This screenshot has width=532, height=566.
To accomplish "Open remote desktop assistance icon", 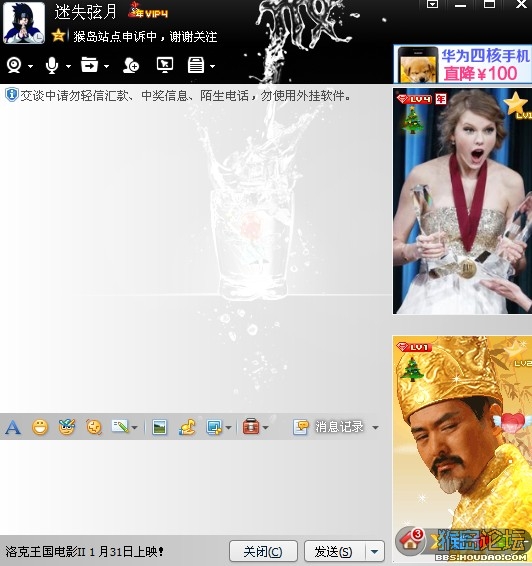I will [165, 65].
